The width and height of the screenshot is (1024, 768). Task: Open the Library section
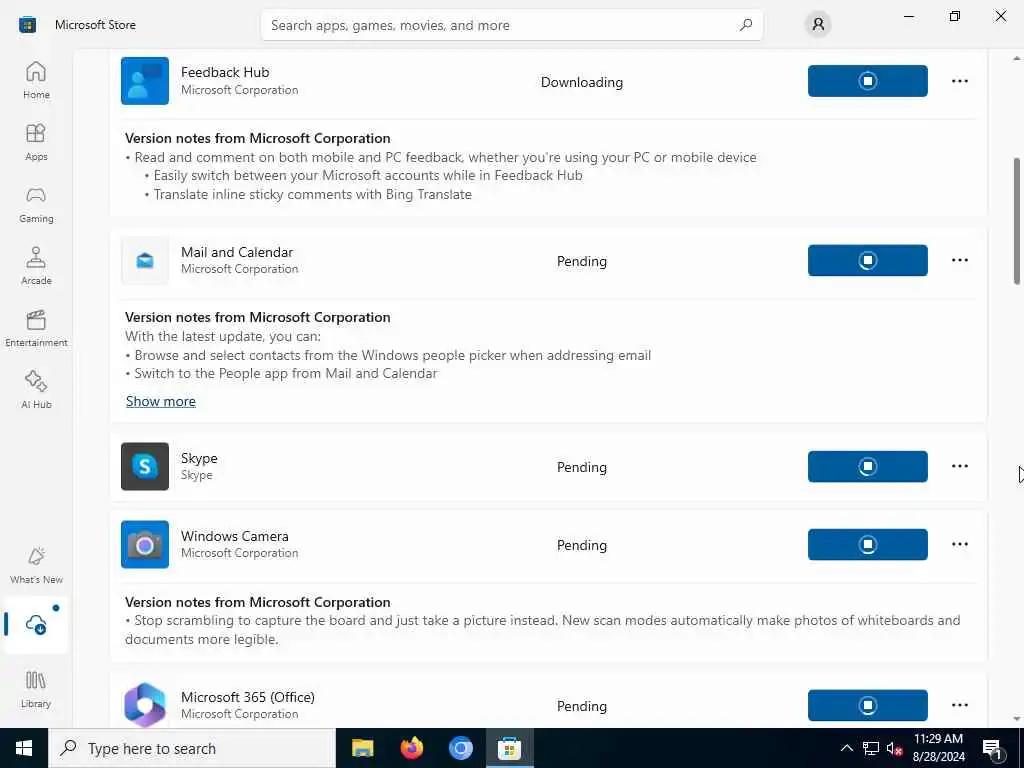[36, 690]
